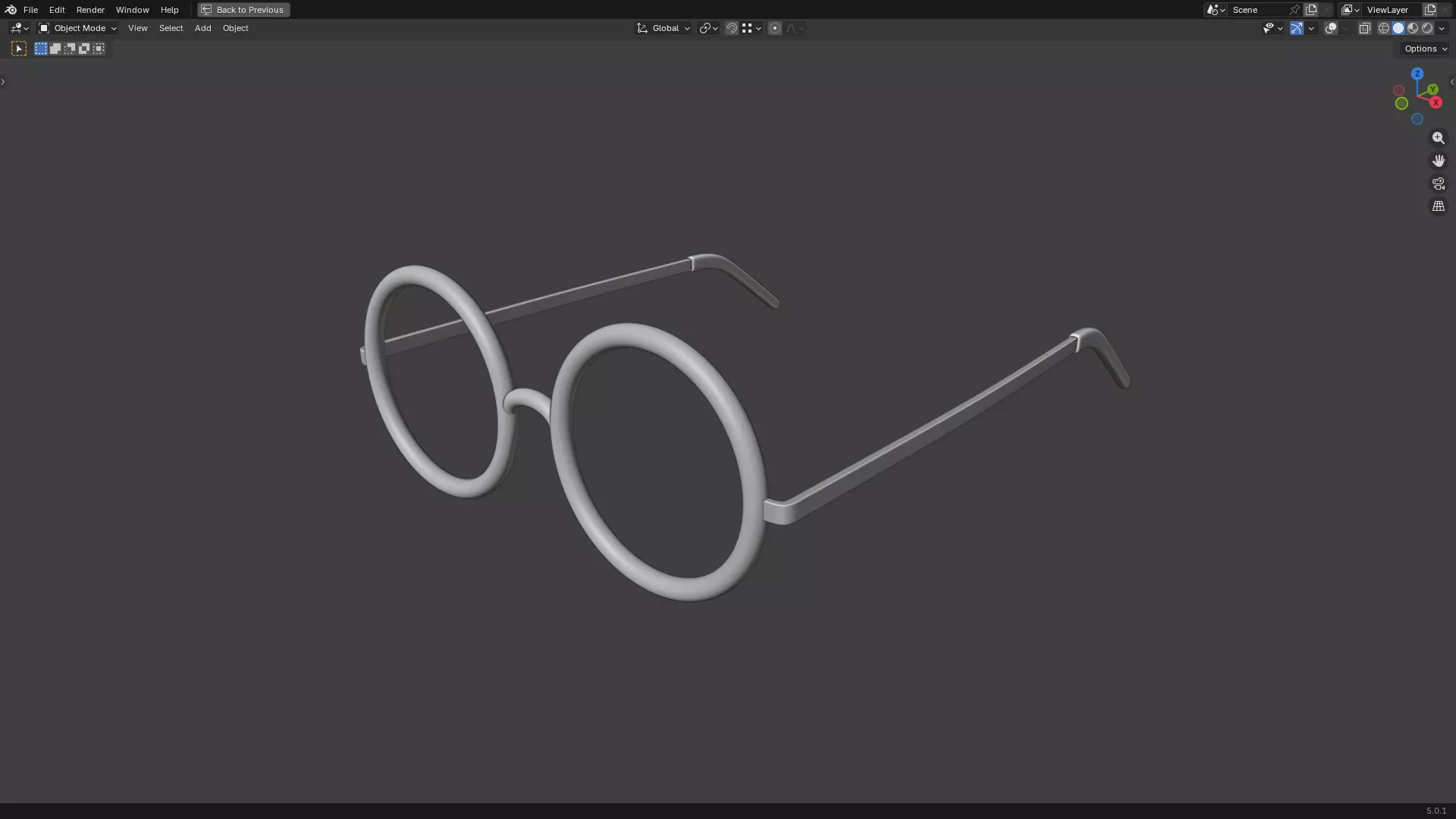
Task: Open the Window menu
Action: 132,10
